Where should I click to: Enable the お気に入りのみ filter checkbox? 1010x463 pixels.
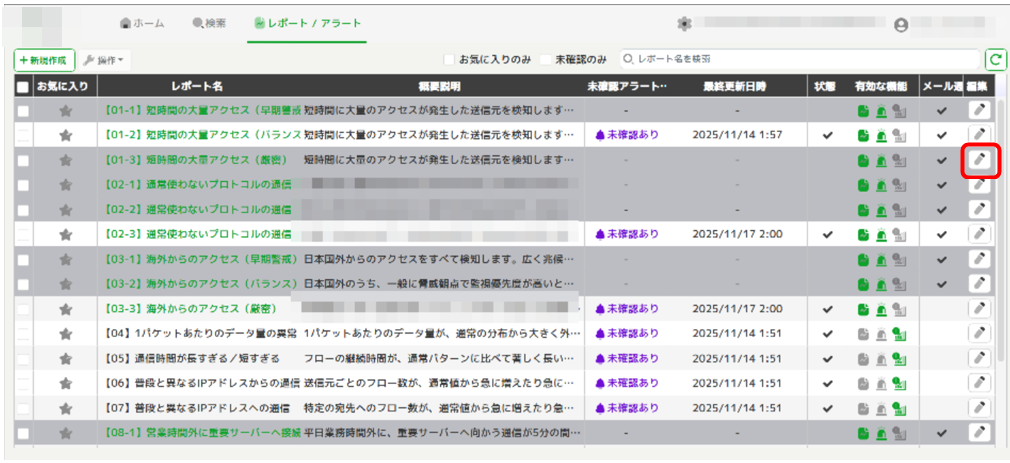pyautogui.click(x=450, y=60)
